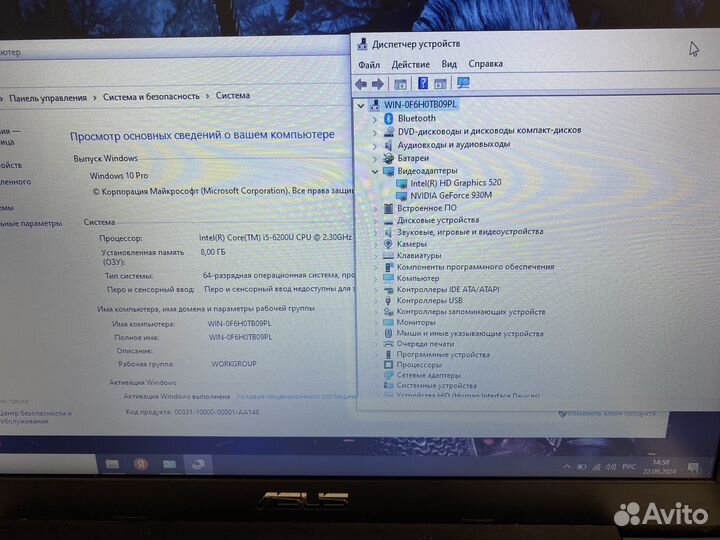Show hidden tray icons with the up arrow
The image size is (720, 540).
point(567,467)
